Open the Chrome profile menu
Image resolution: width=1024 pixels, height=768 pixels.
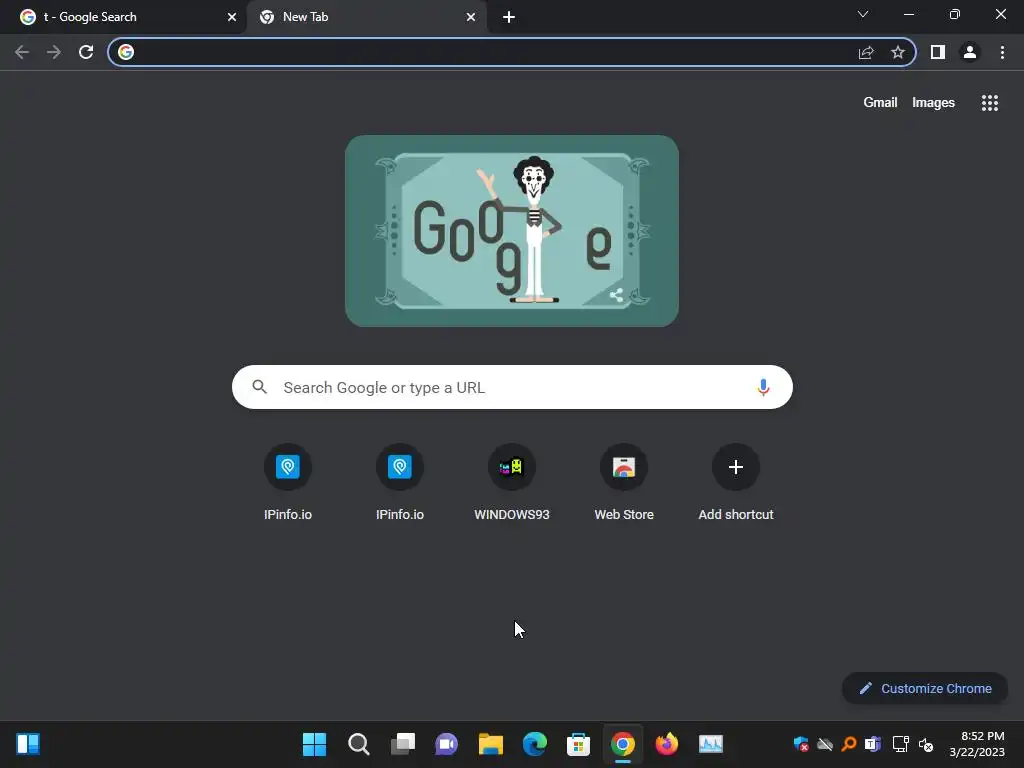tap(970, 52)
